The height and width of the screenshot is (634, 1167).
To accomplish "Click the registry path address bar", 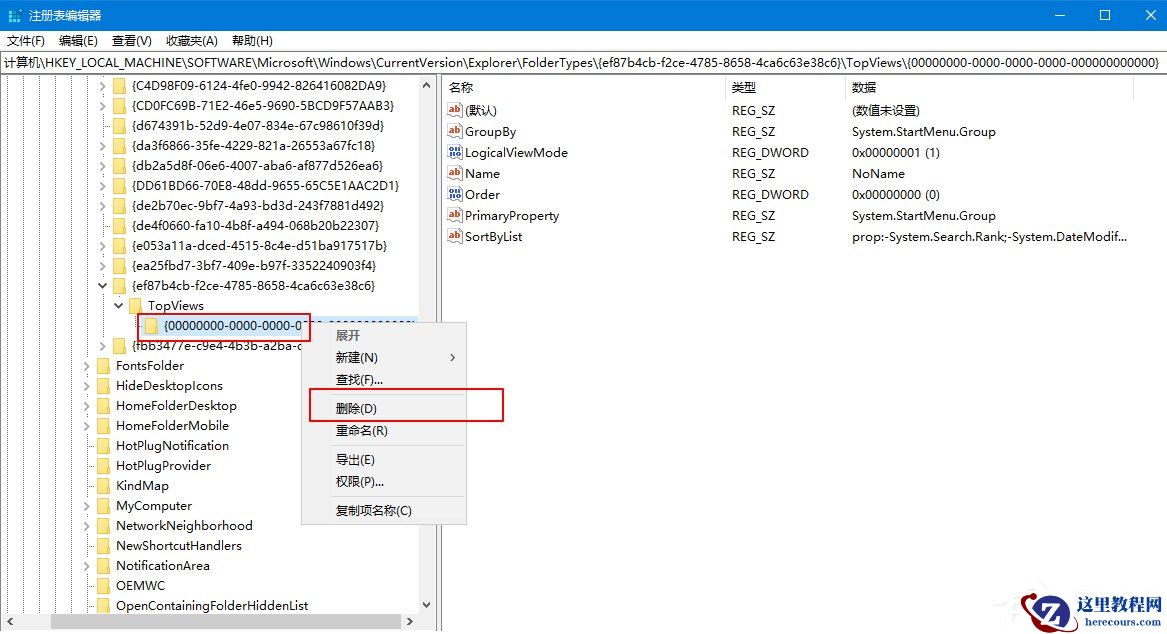I will [400, 62].
